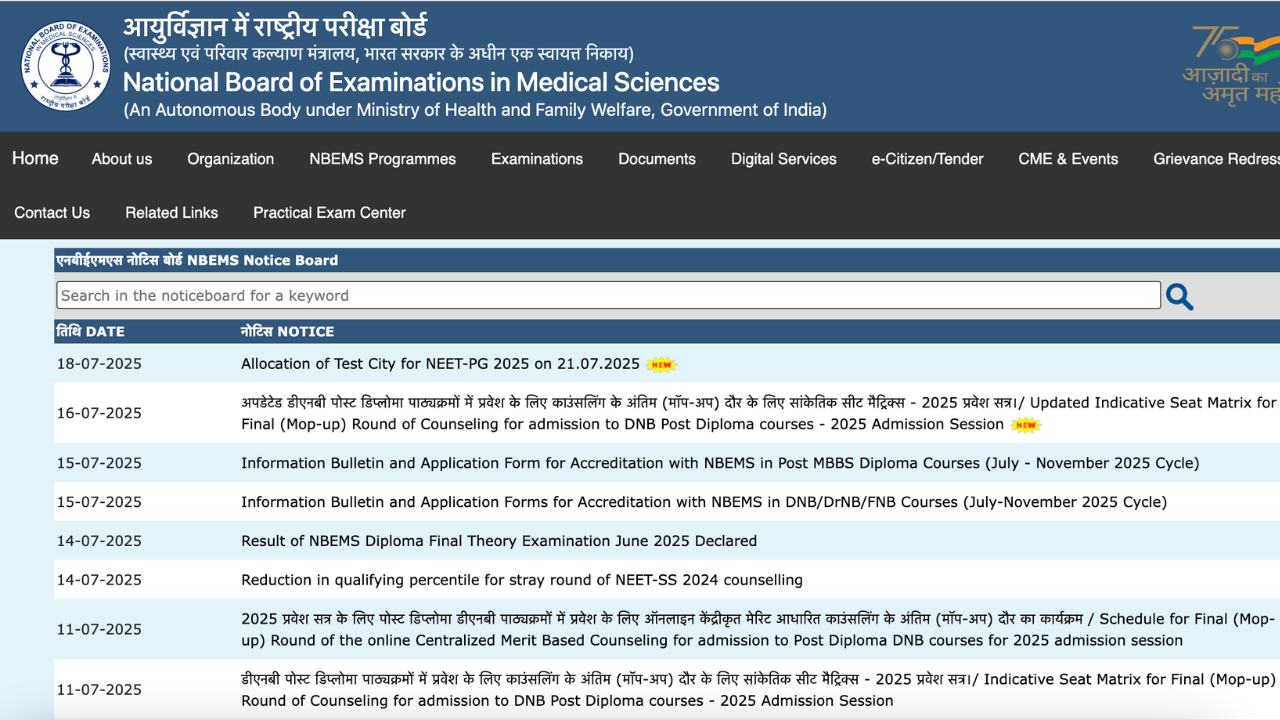Open the e-Citizen/Tender menu
The height and width of the screenshot is (720, 1280).
coord(928,159)
